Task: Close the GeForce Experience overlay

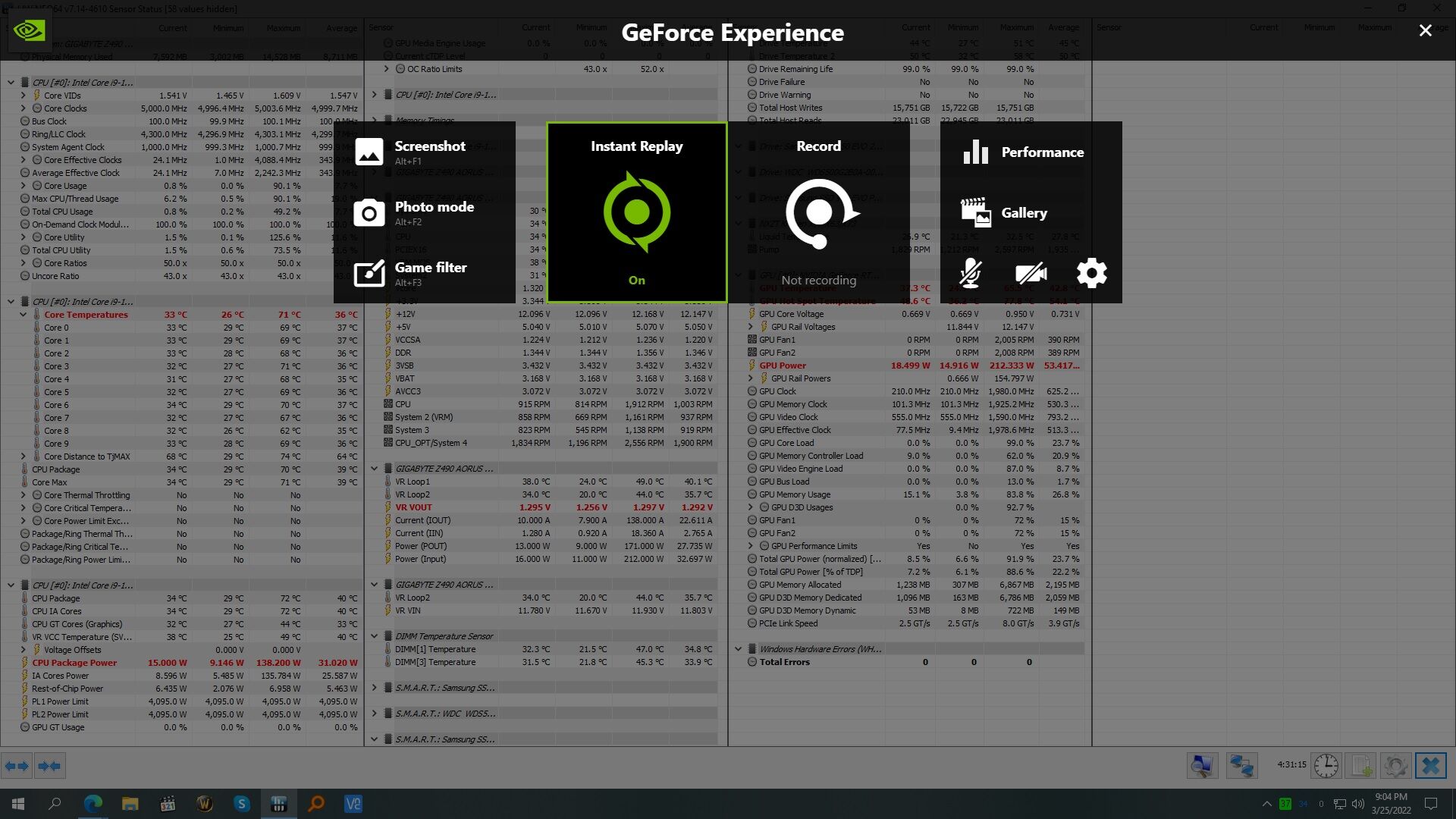Action: (1426, 30)
